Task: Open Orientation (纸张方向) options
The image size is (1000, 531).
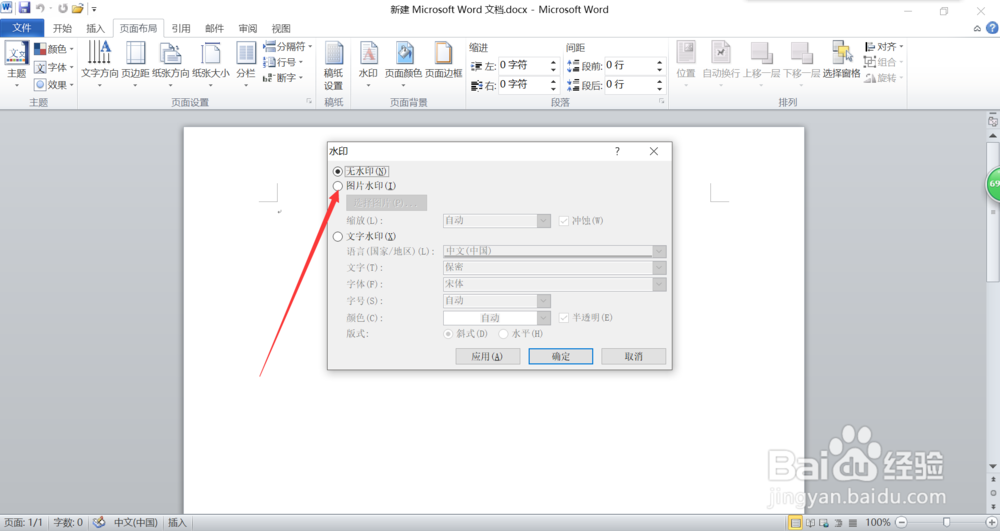Action: [170, 64]
